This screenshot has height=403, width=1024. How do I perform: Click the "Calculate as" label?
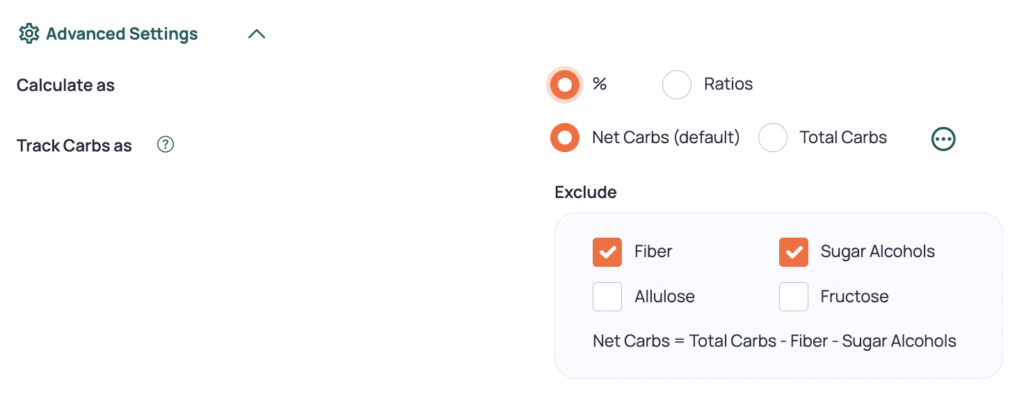66,86
